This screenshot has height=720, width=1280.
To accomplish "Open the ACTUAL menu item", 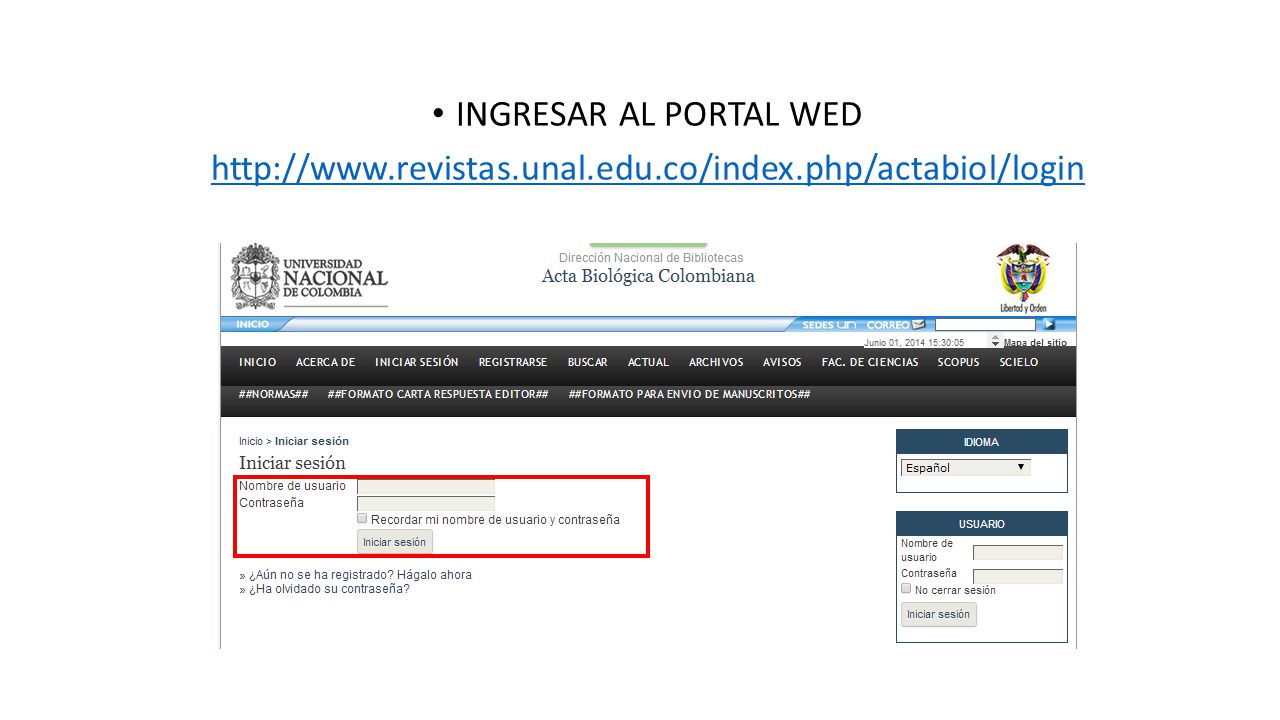I will tap(648, 362).
